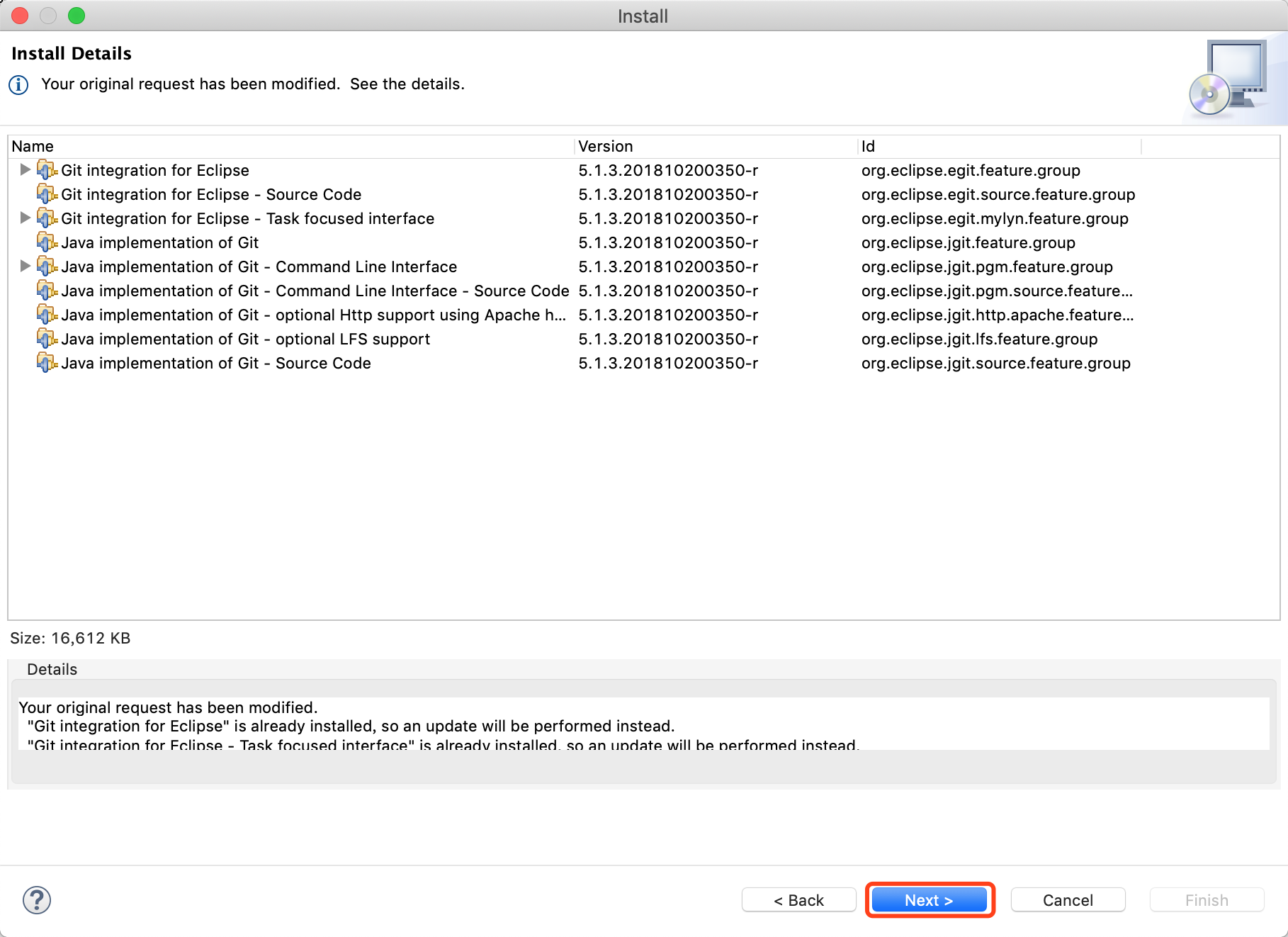This screenshot has height=937, width=1288.
Task: Click the blue info icon near the message
Action: pos(18,85)
